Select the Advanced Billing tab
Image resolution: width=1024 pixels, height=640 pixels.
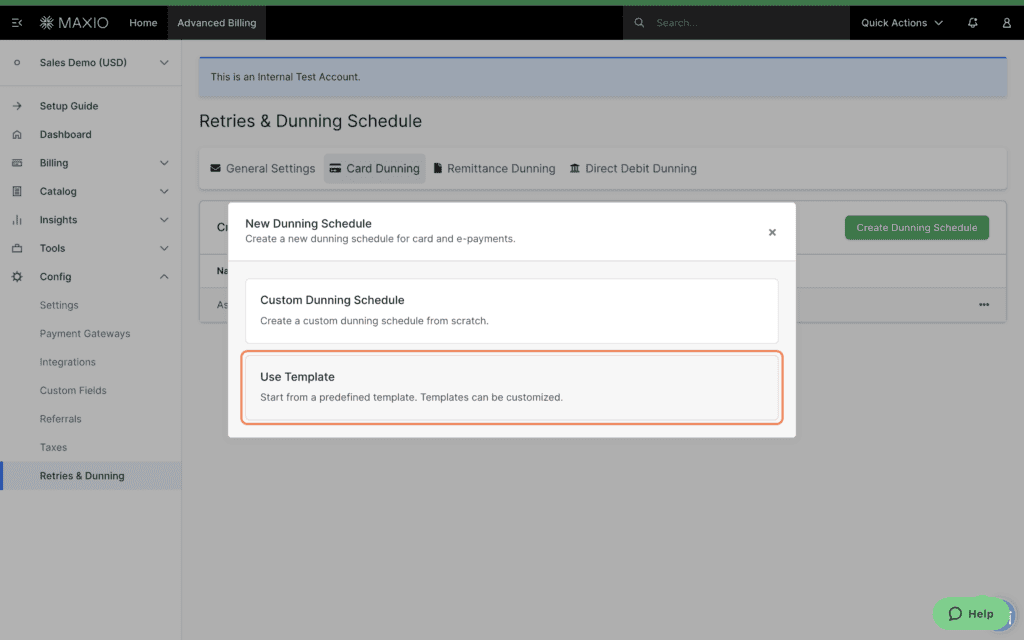coord(217,23)
